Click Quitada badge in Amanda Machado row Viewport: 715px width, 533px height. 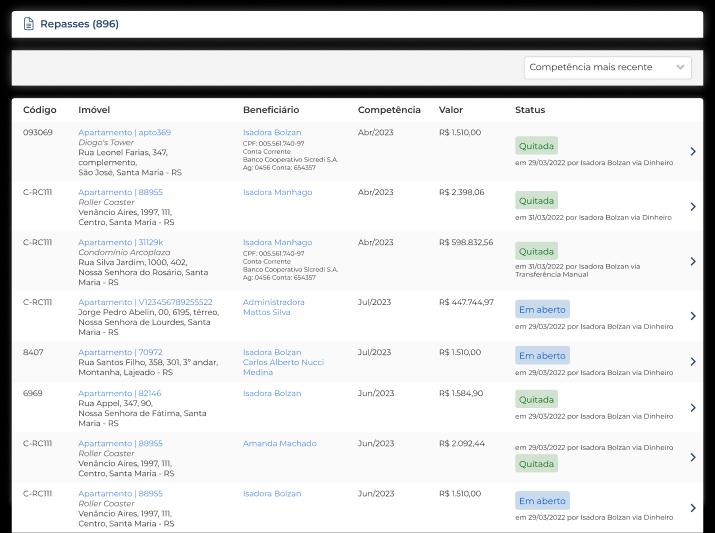pyautogui.click(x=536, y=464)
